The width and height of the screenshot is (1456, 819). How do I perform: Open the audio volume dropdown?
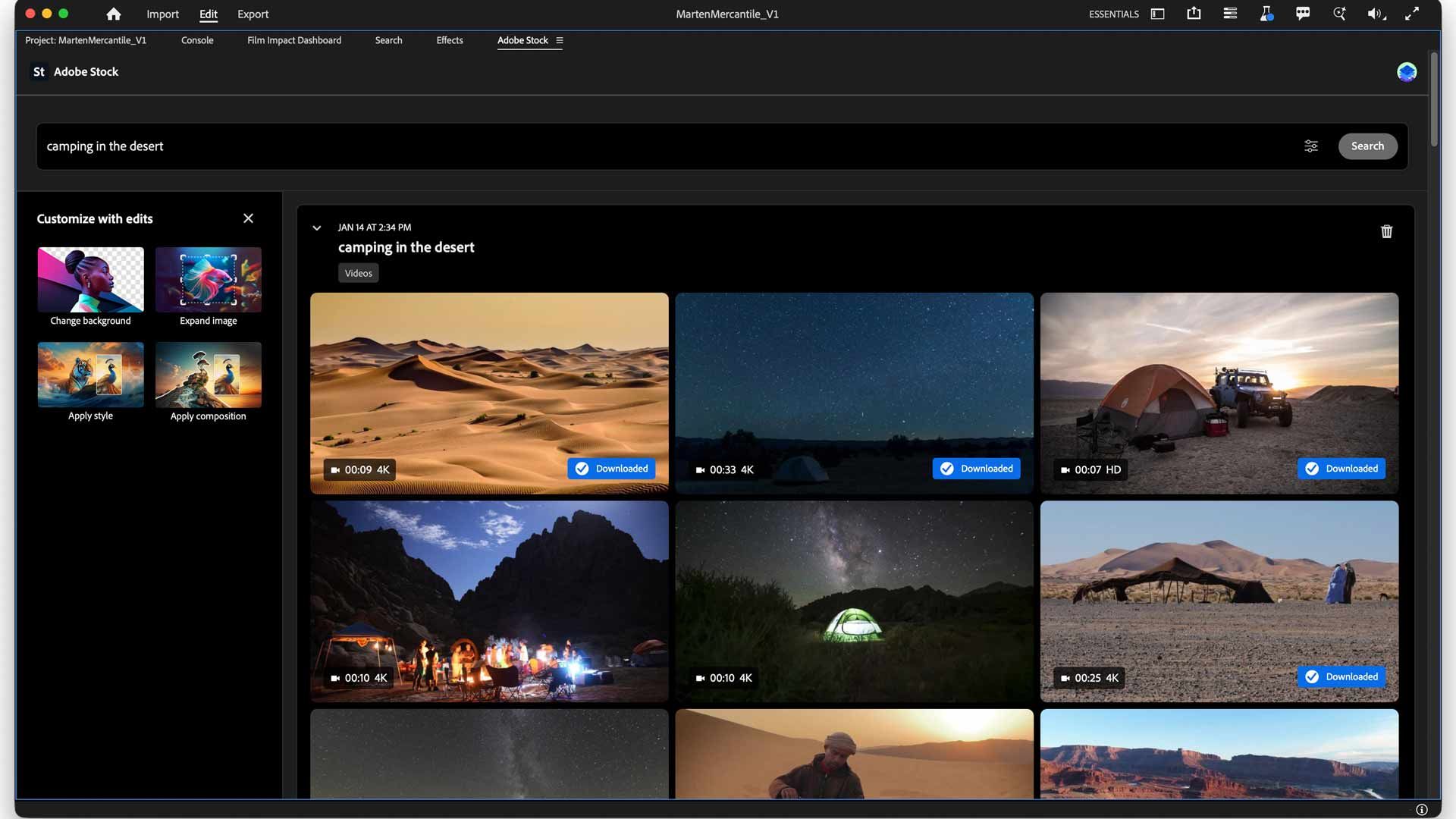pos(1376,14)
